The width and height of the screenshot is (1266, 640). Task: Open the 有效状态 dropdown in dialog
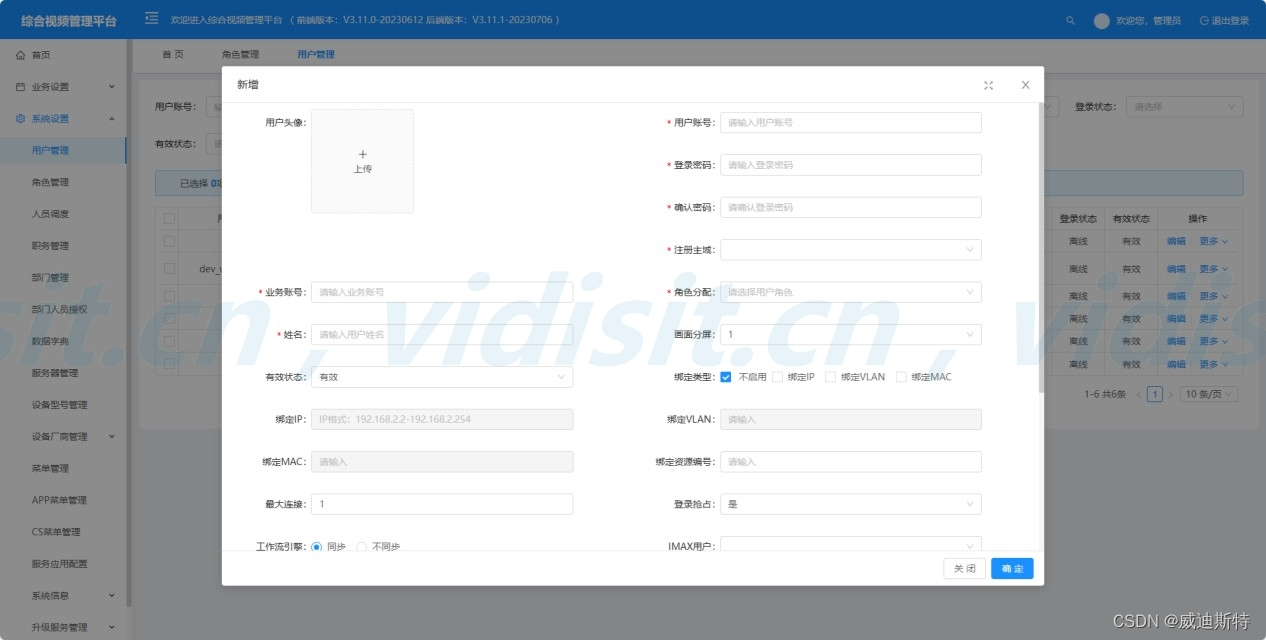(x=442, y=377)
